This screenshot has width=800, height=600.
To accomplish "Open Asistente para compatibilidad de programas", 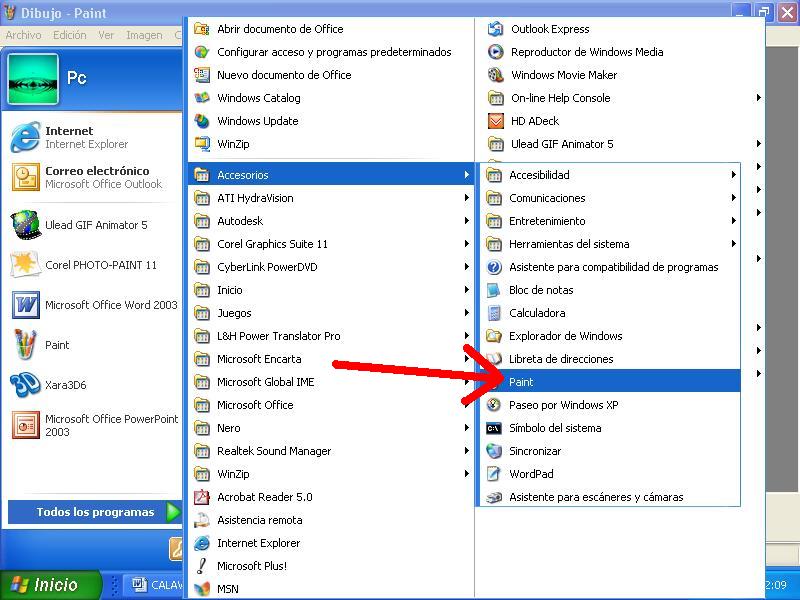I will coord(610,266).
